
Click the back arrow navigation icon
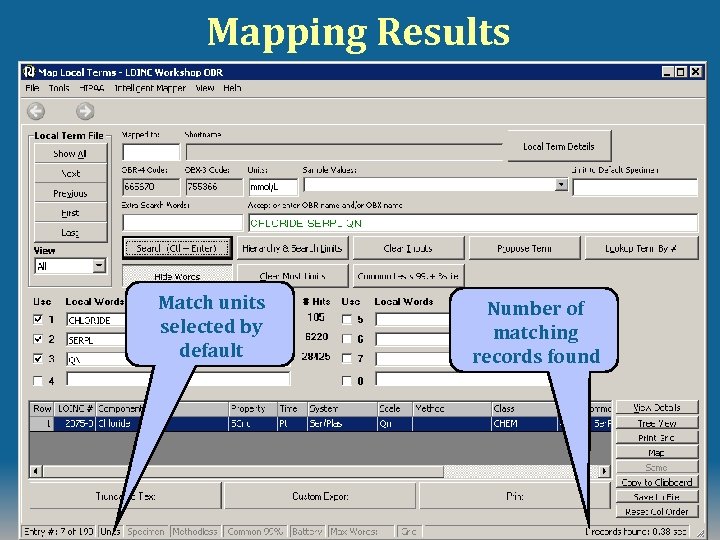point(36,111)
